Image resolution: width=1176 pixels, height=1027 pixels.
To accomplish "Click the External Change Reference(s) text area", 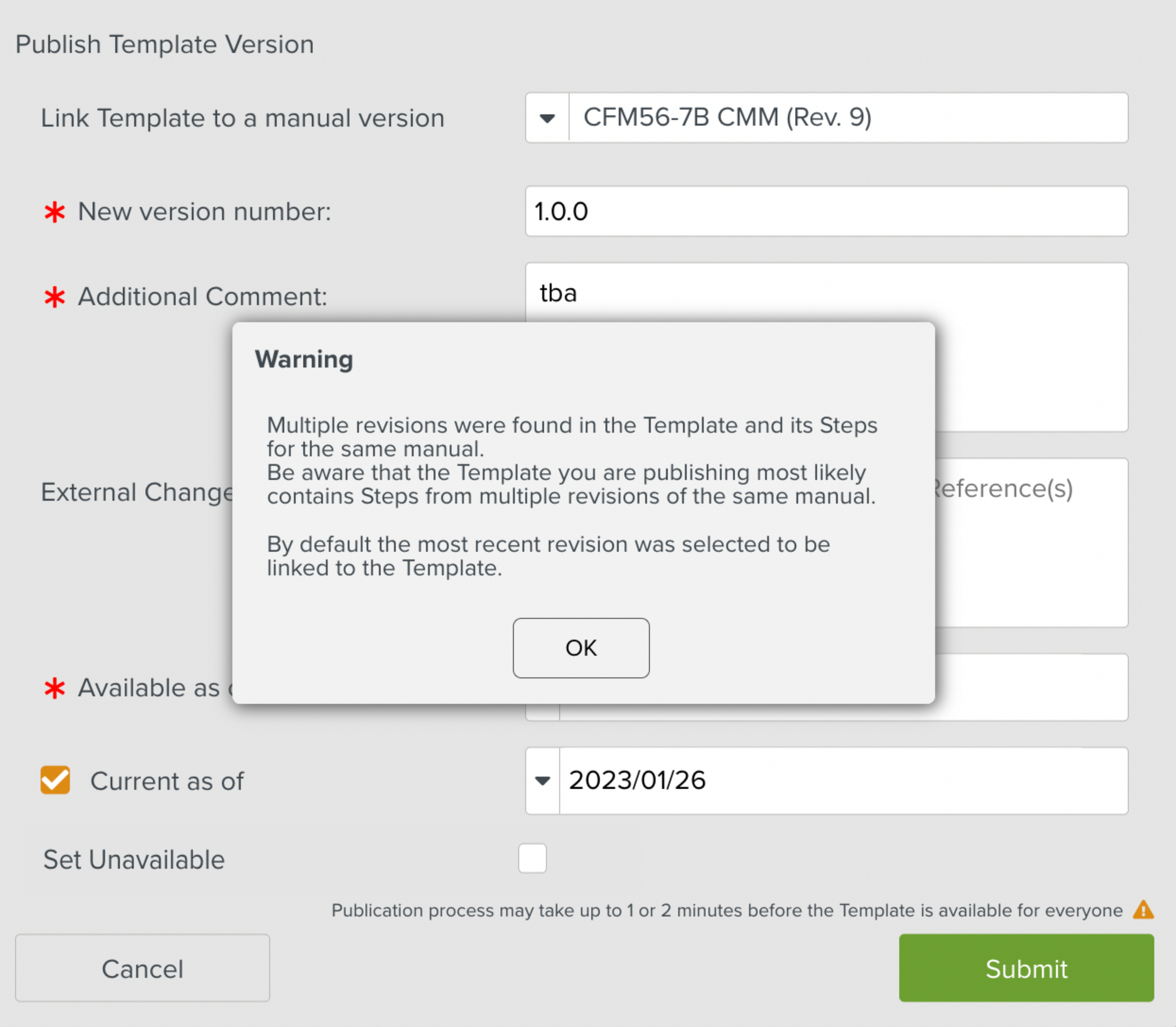I will (x=1031, y=544).
